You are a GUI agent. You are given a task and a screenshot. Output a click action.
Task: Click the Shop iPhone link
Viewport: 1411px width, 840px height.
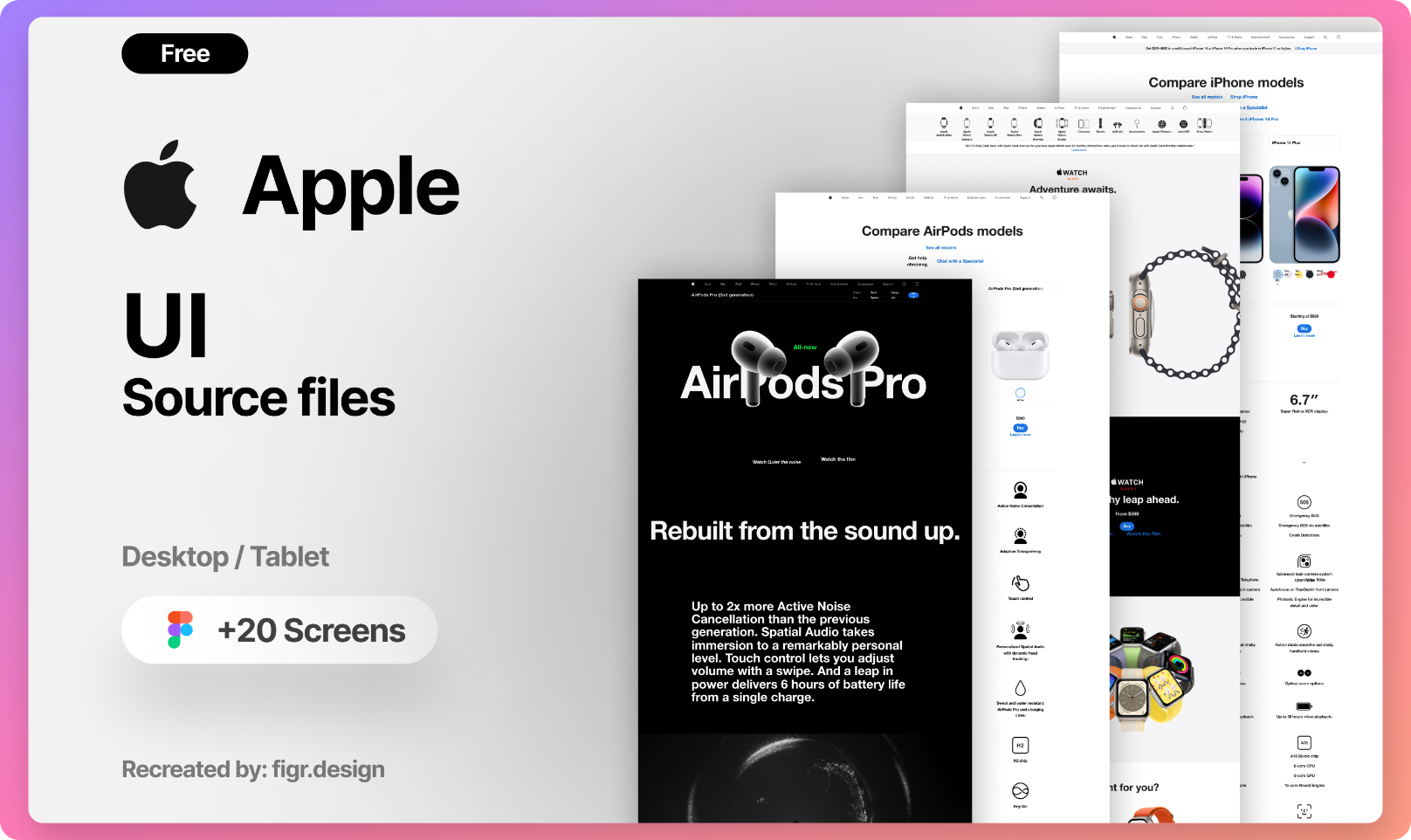click(1243, 97)
